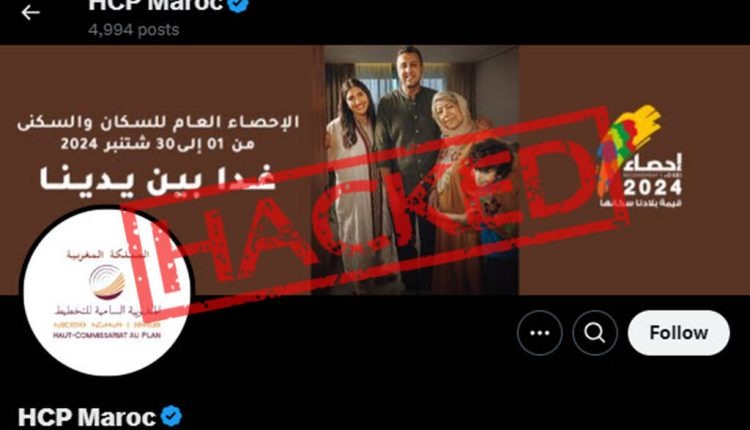Click the banner date line ending in 2024

click(x=157, y=143)
